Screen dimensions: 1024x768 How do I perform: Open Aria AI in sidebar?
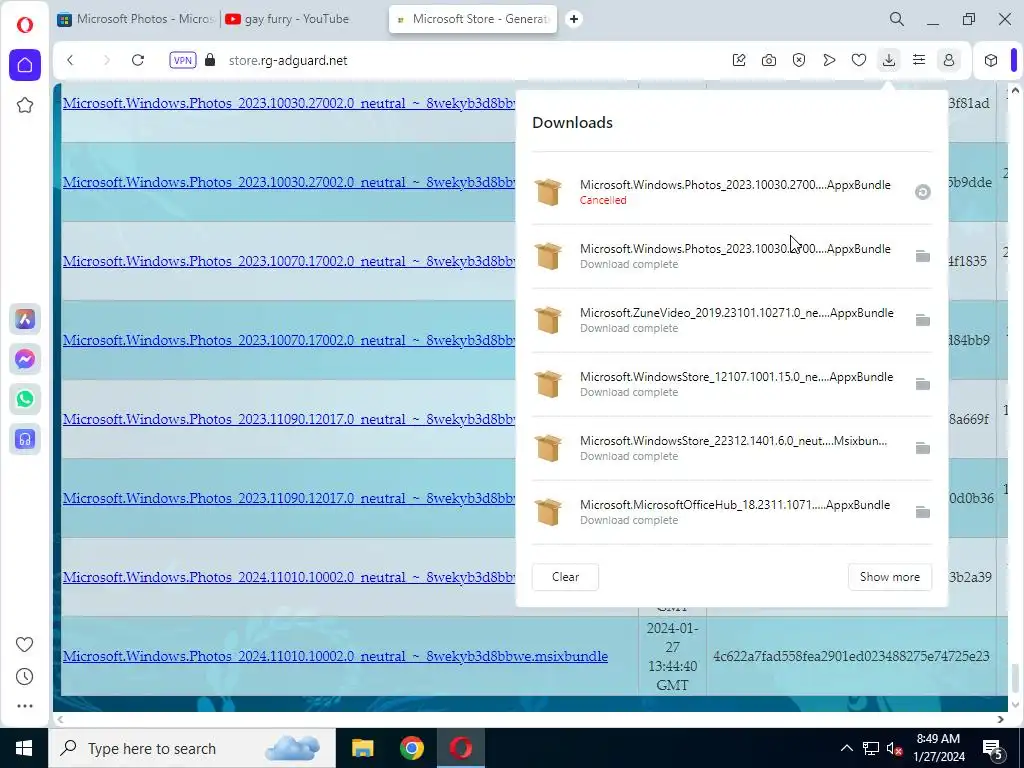click(25, 319)
